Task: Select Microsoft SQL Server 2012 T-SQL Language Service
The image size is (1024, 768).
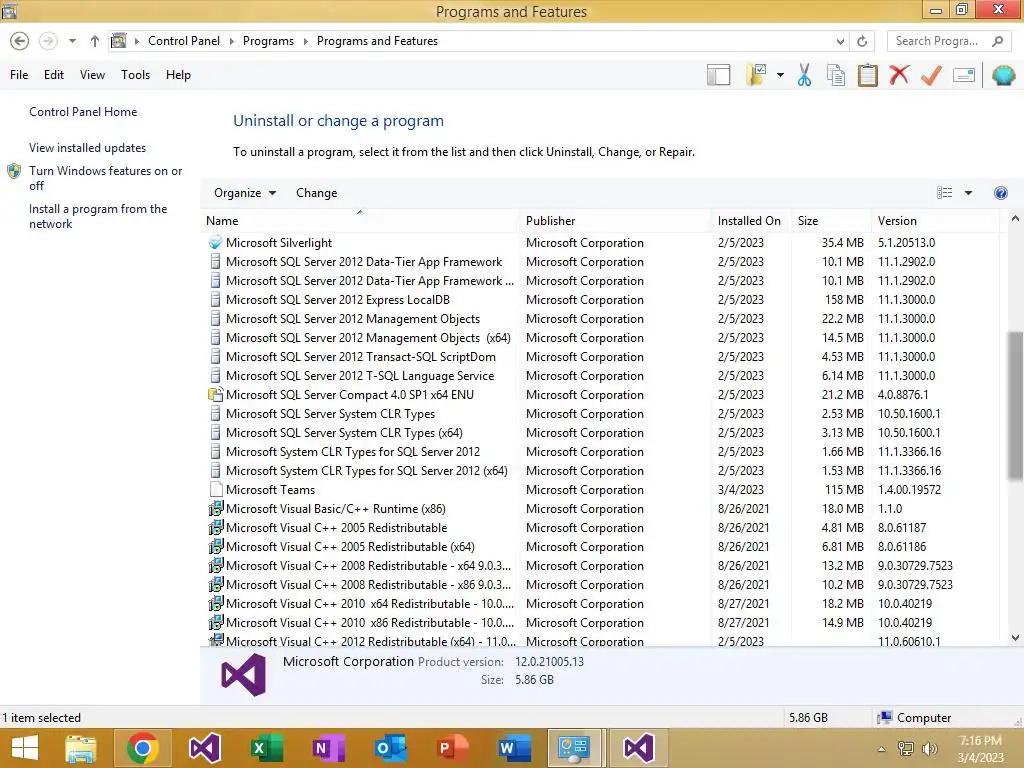Action: 601,376
